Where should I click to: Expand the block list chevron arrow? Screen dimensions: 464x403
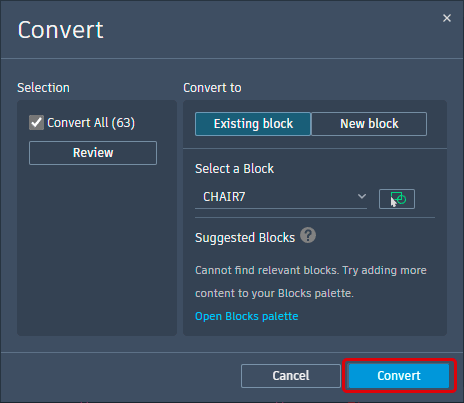(x=362, y=196)
